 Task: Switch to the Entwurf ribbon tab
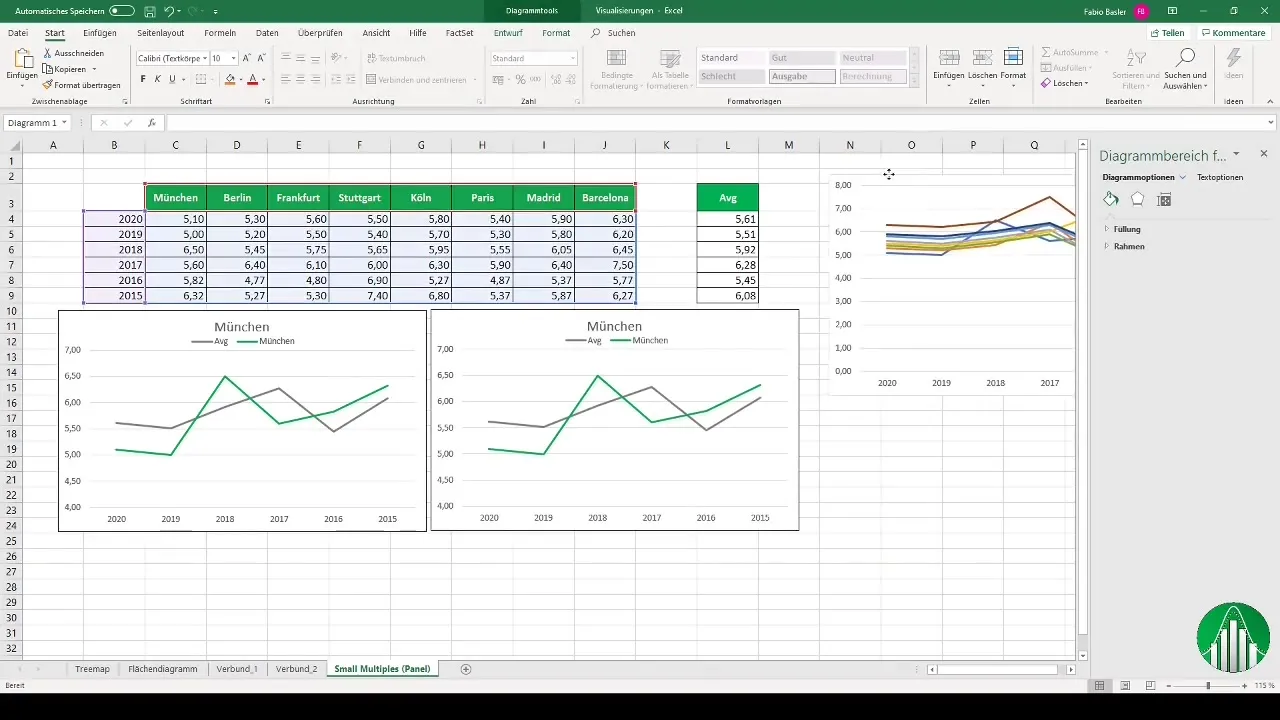(x=508, y=33)
